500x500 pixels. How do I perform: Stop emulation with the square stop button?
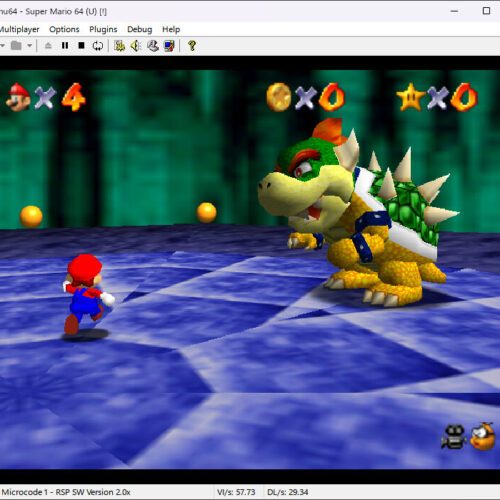(x=81, y=45)
